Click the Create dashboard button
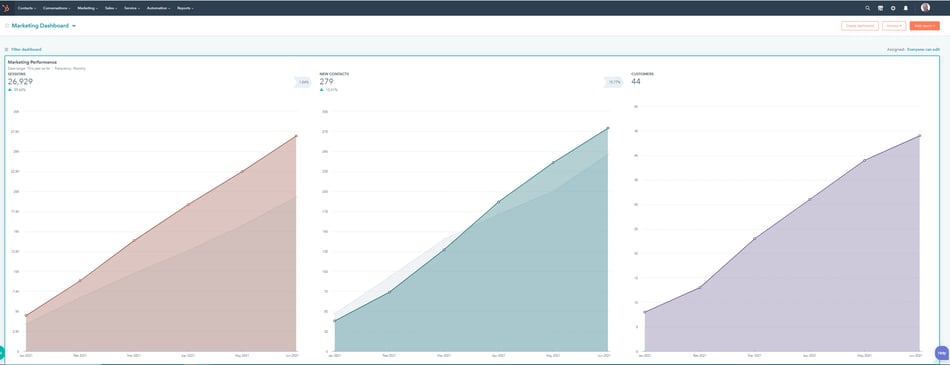 pyautogui.click(x=860, y=26)
